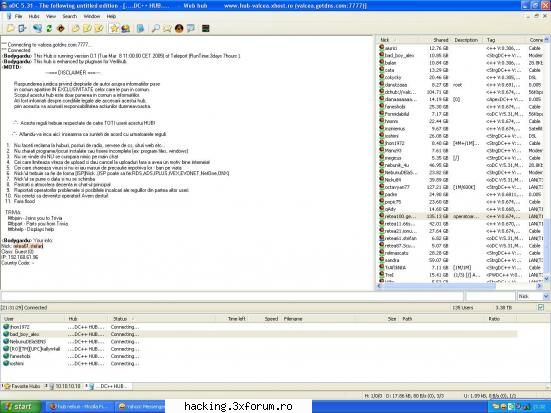Toggle the checkbox at status bar right end
The height and width of the screenshot is (413, 551).
541,307
